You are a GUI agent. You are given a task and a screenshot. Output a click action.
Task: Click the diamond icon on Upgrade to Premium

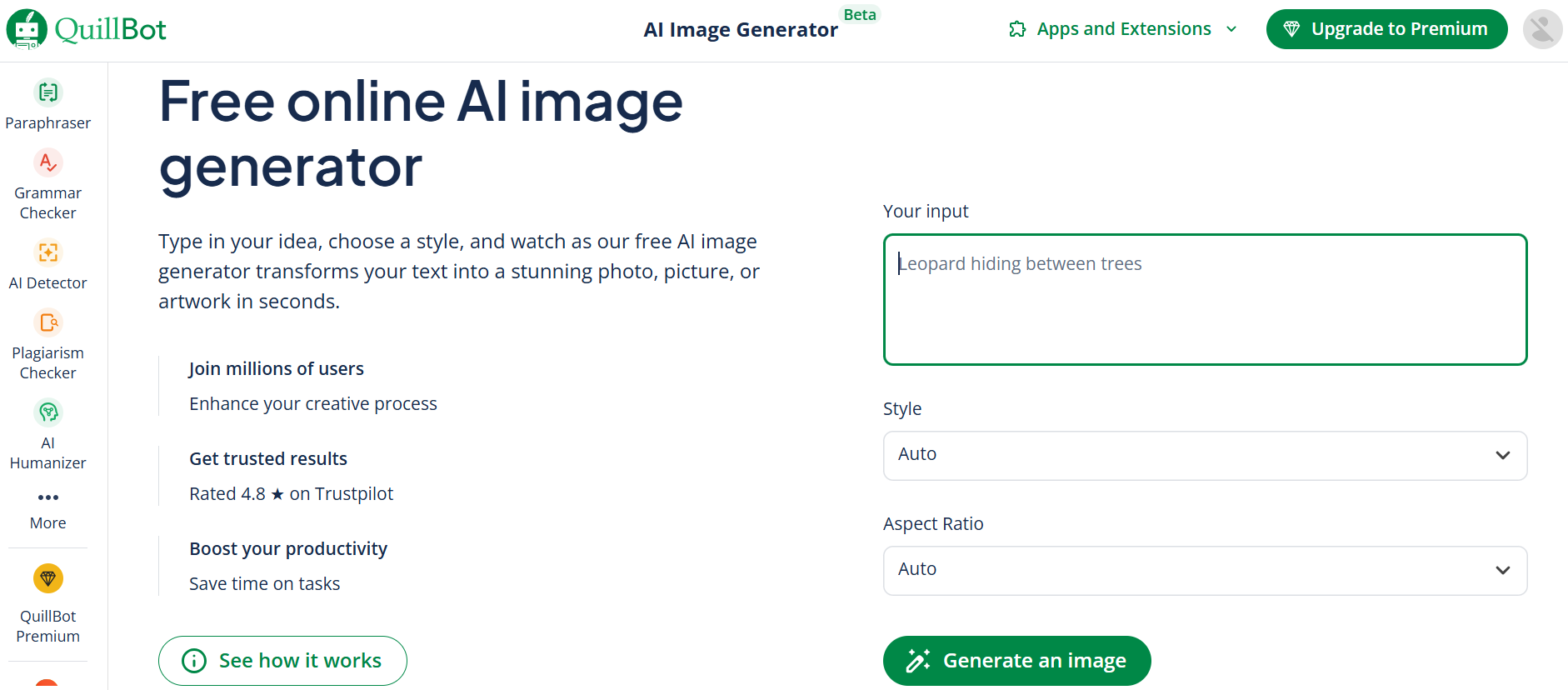[1292, 28]
